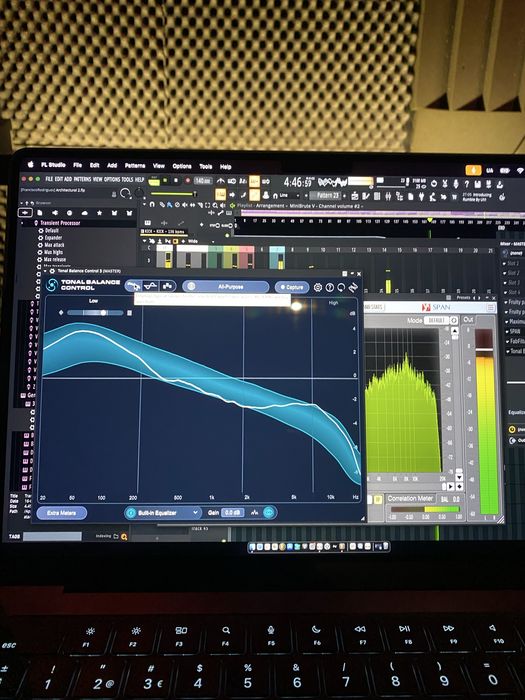The height and width of the screenshot is (700, 525).
Task: Switch to the fine curve view icon
Action: pos(150,286)
